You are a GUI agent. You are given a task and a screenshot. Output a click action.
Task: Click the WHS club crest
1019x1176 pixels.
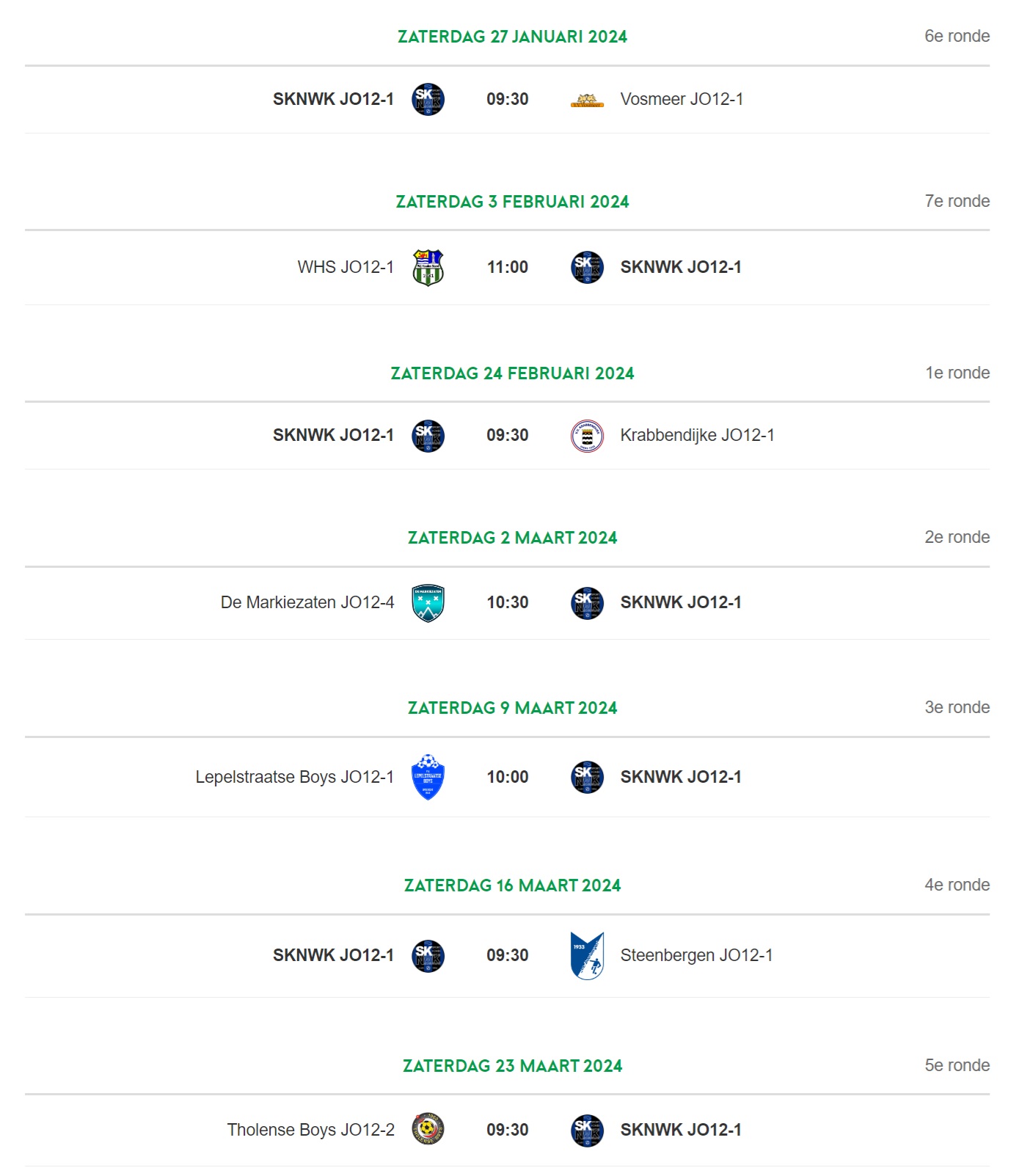pyautogui.click(x=428, y=268)
